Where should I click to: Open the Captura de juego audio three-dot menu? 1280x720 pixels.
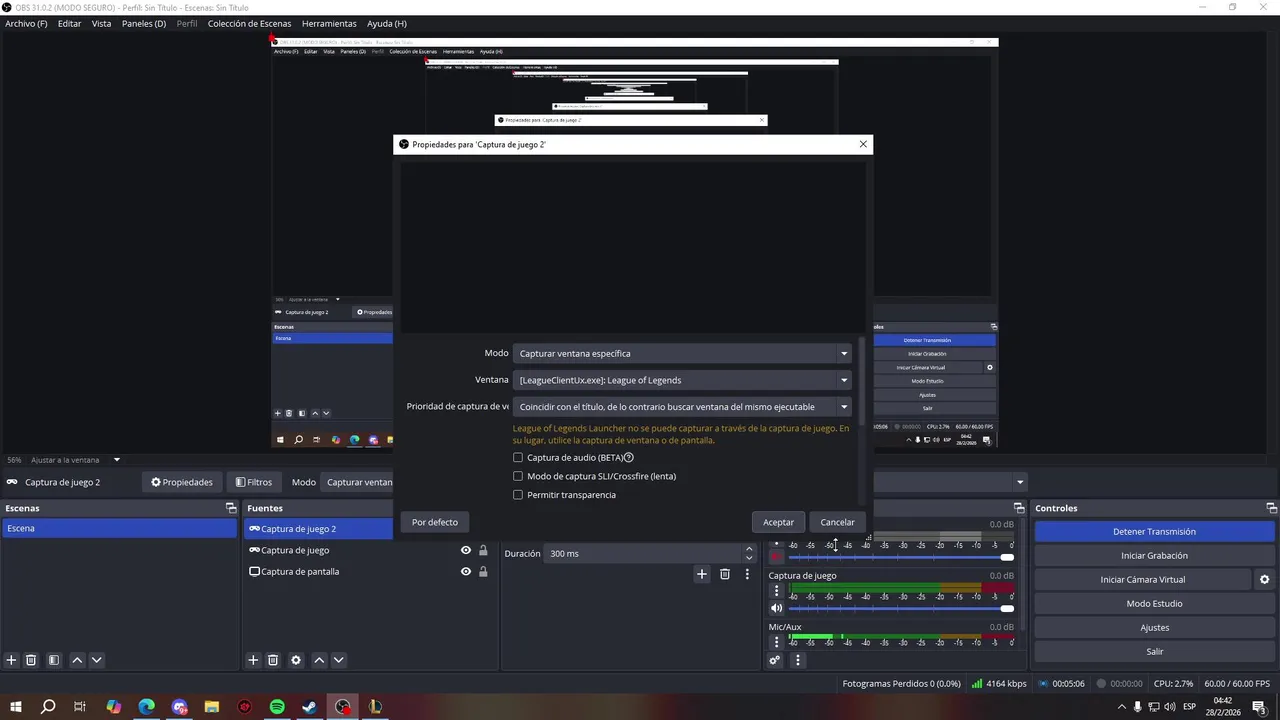tap(776, 591)
